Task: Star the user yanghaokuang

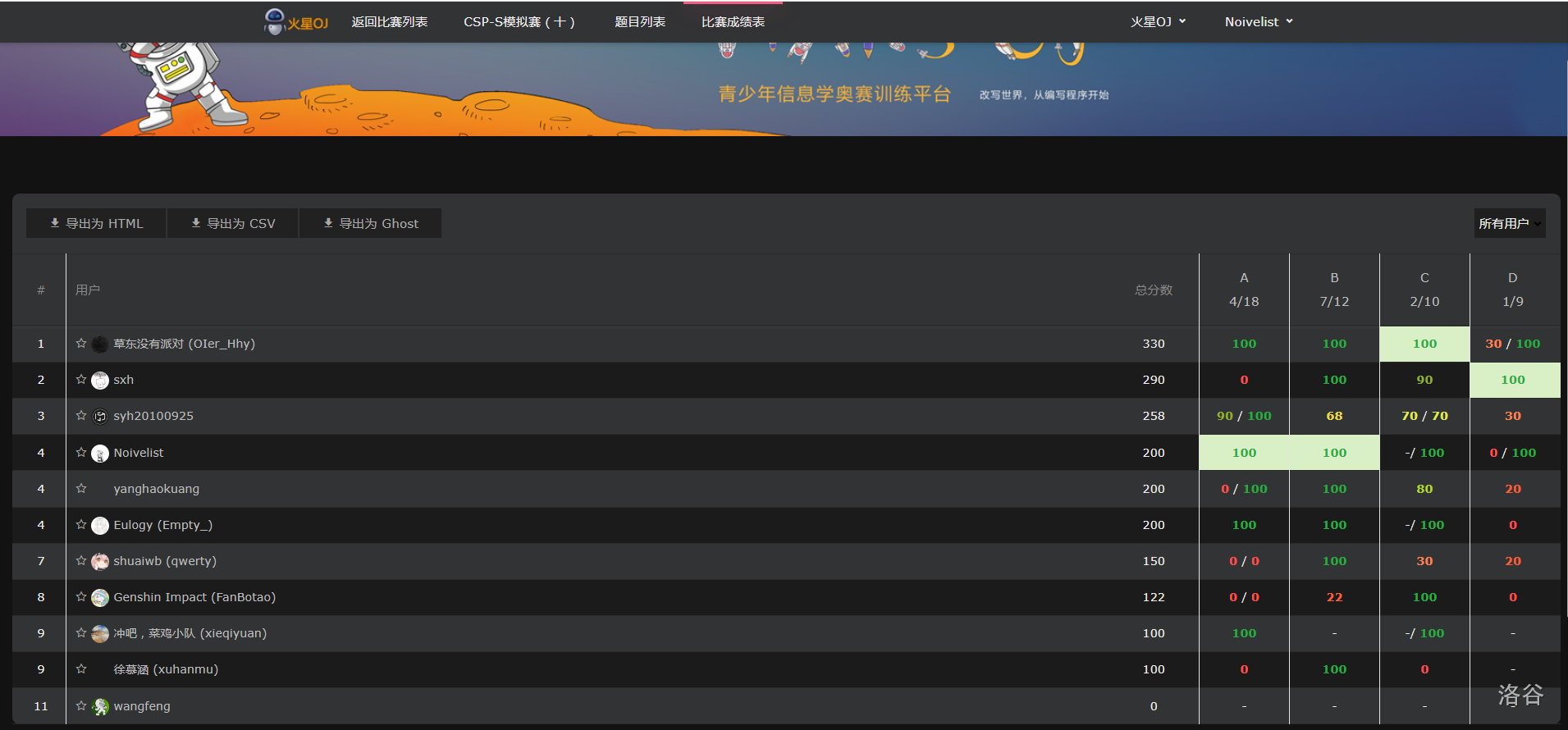Action: (x=81, y=489)
